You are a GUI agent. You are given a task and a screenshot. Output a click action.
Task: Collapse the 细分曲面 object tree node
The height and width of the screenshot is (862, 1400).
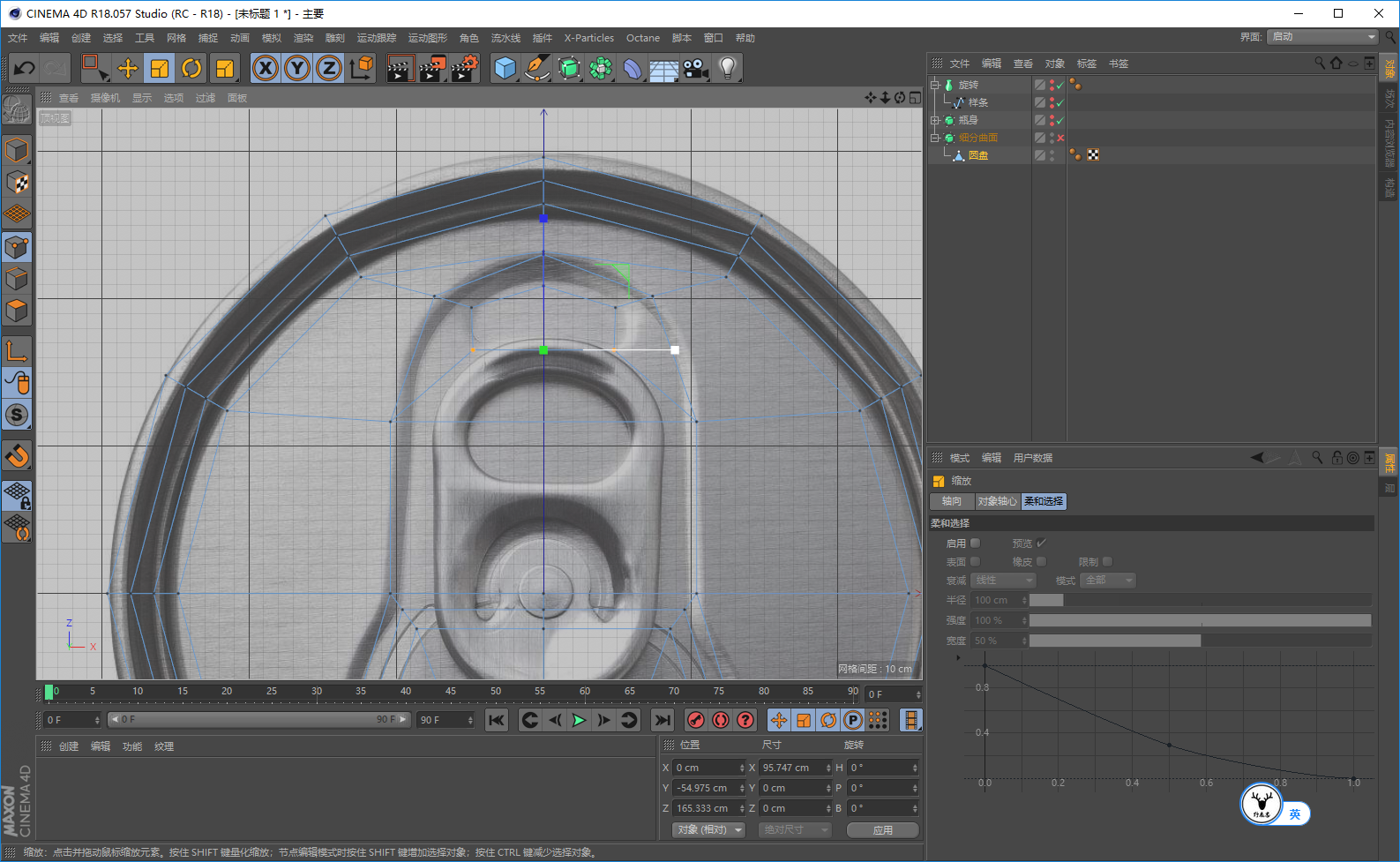(x=935, y=138)
